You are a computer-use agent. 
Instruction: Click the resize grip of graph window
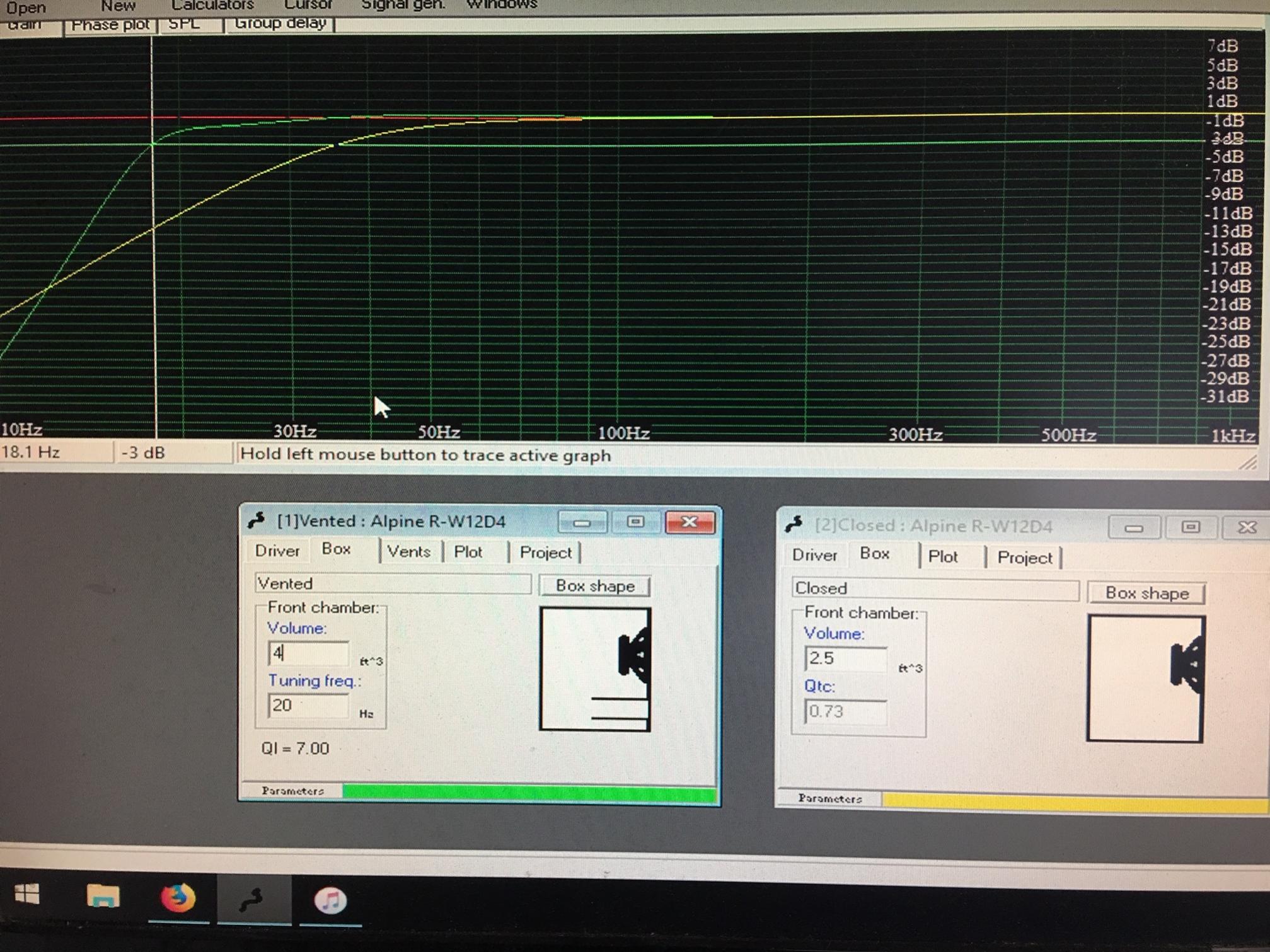1247,463
